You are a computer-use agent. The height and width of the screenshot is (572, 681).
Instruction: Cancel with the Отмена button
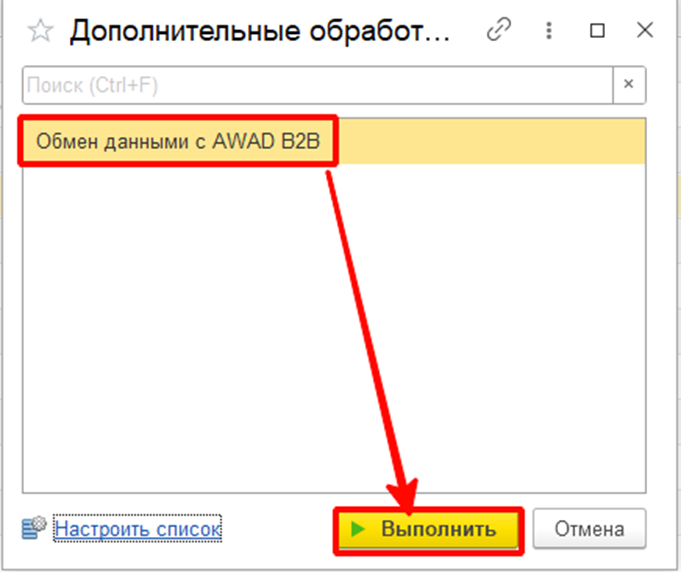[589, 529]
